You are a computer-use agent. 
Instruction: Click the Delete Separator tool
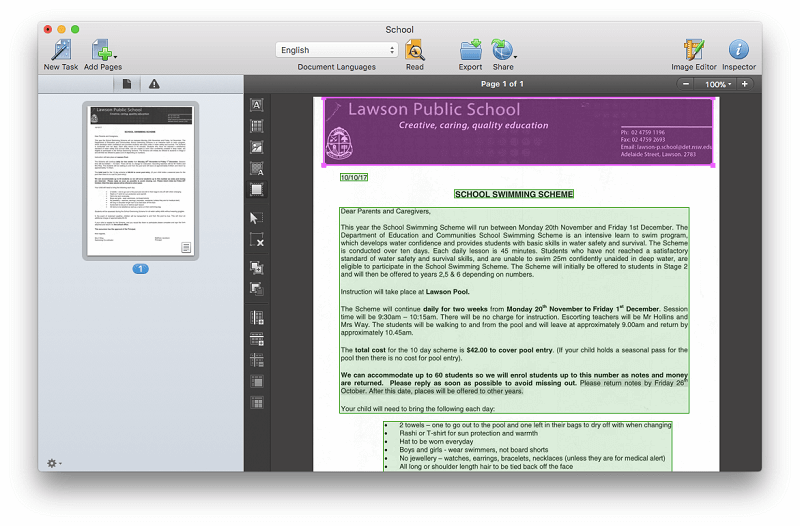[257, 360]
